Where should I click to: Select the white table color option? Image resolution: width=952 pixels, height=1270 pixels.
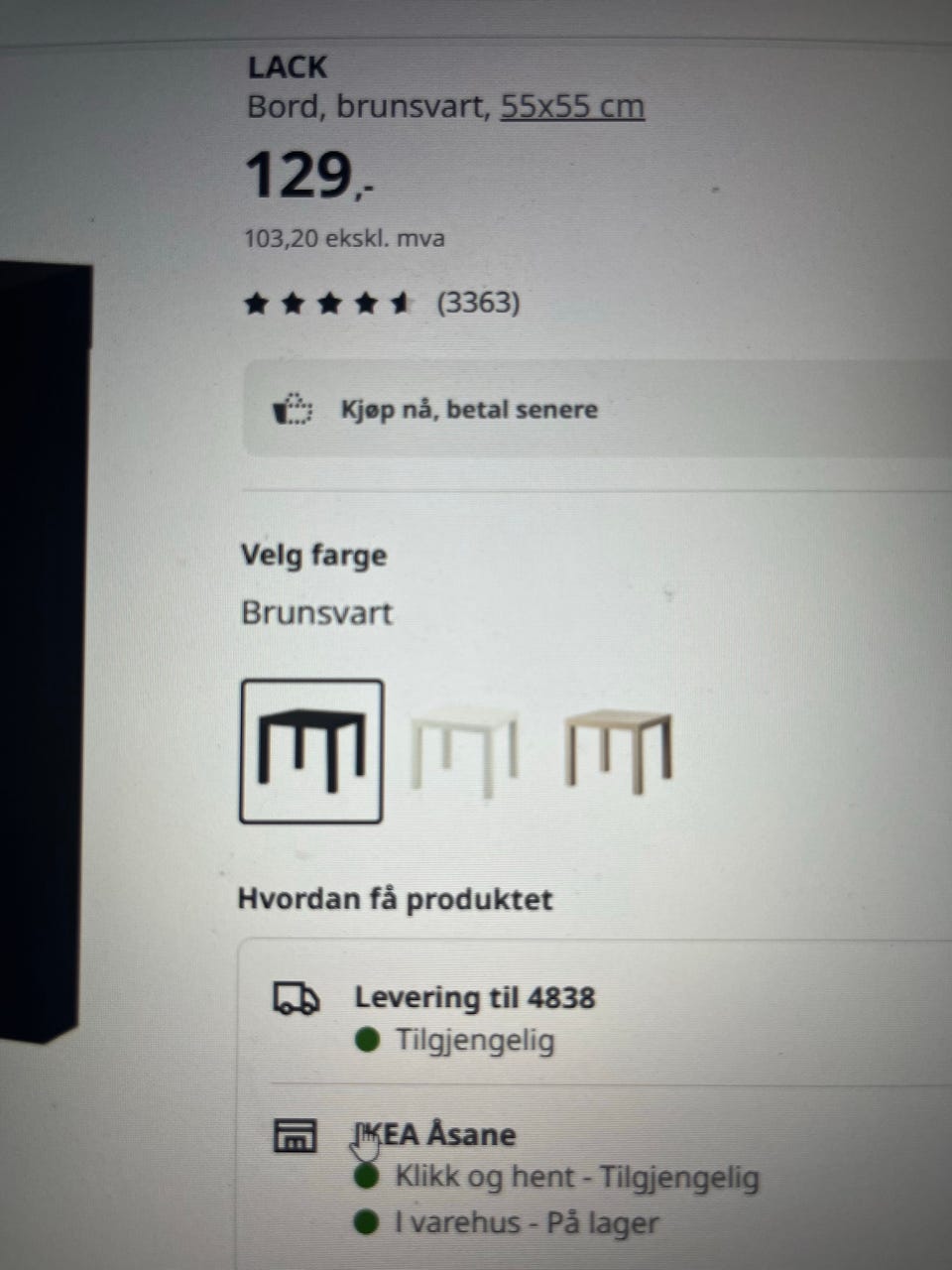click(463, 749)
